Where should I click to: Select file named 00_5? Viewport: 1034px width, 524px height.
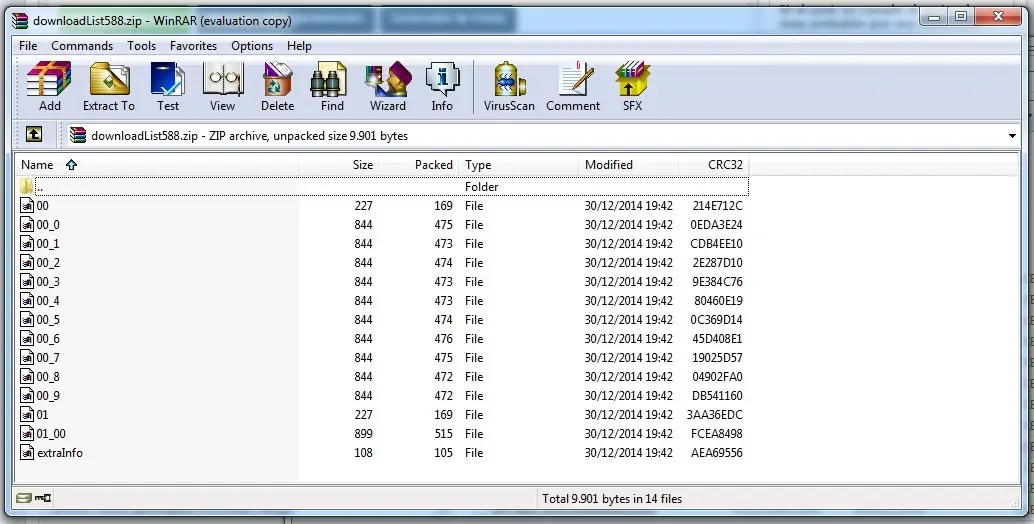click(47, 320)
